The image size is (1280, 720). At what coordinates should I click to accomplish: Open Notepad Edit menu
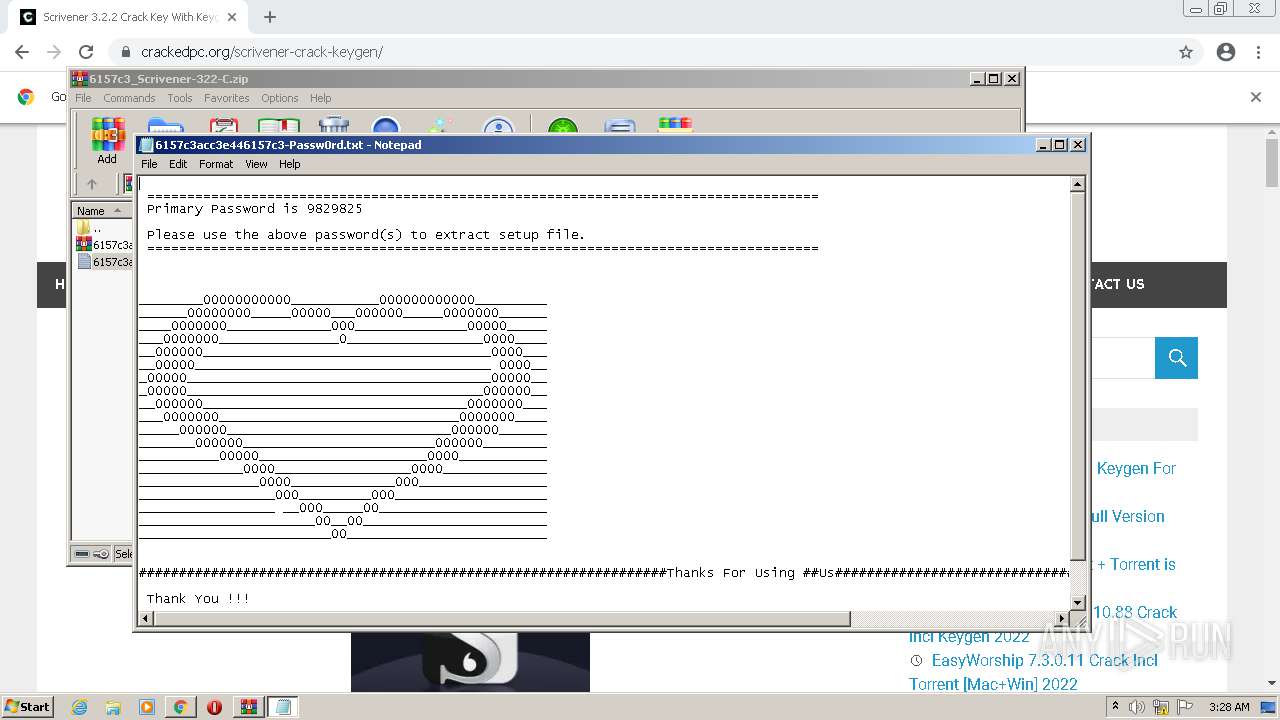178,164
